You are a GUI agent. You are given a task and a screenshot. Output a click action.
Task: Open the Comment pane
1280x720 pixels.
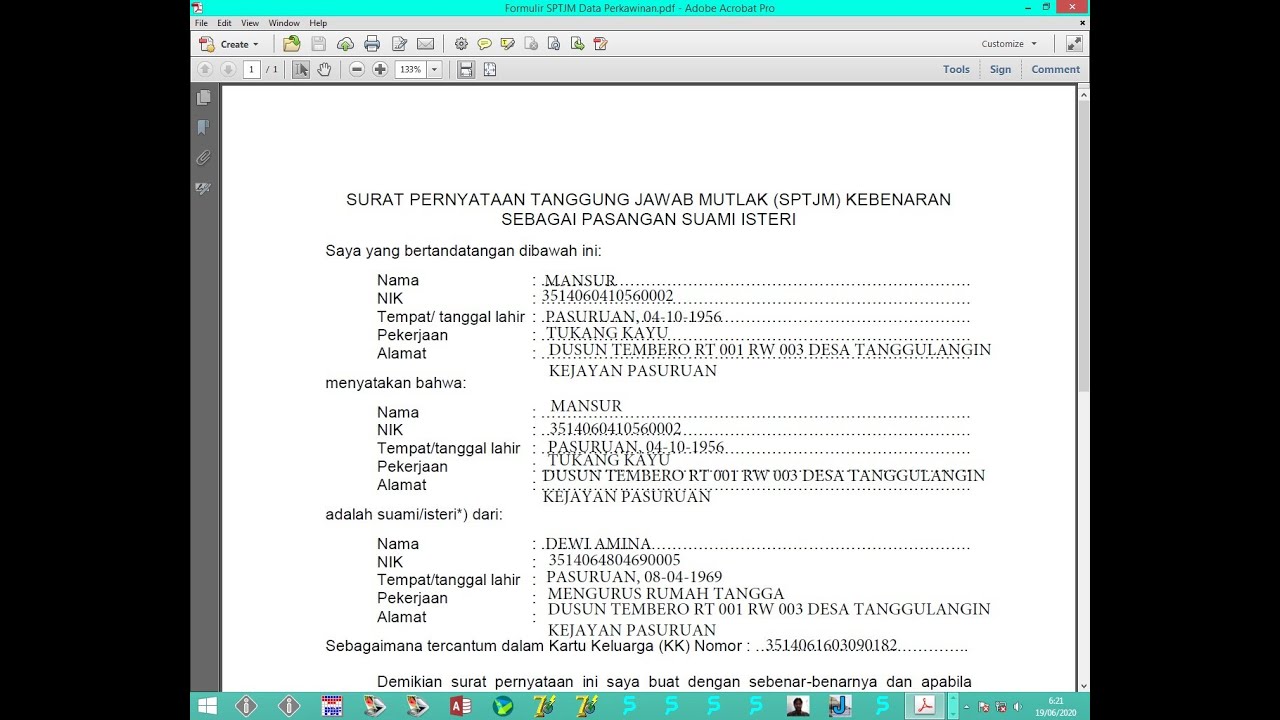point(1055,69)
